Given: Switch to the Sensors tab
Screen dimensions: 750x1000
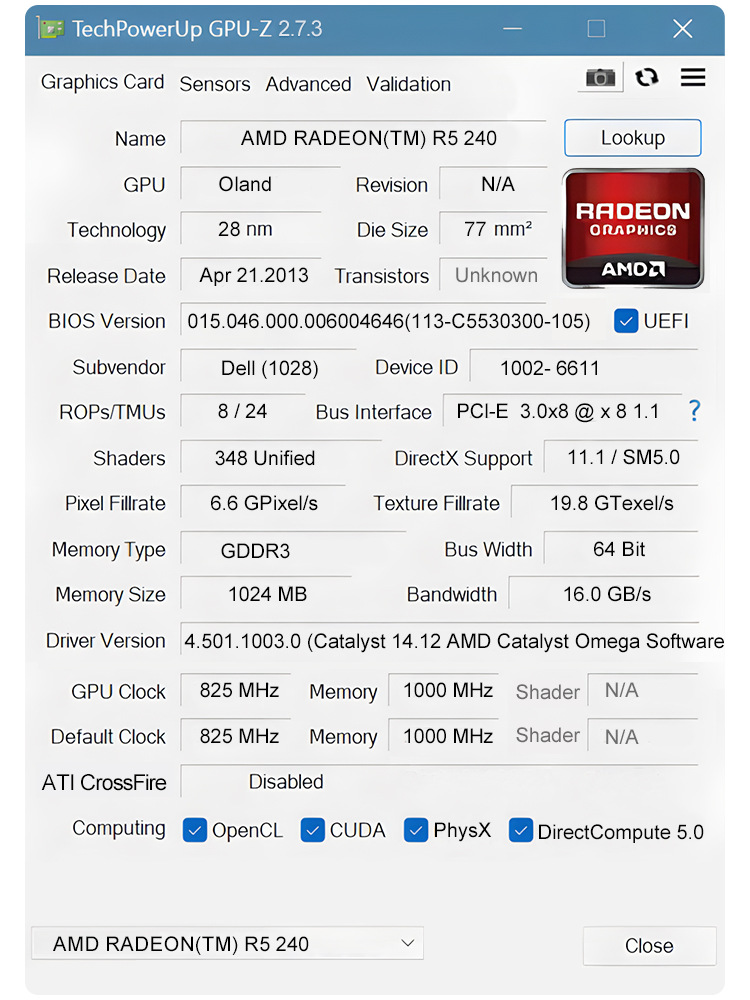Looking at the screenshot, I should (215, 84).
